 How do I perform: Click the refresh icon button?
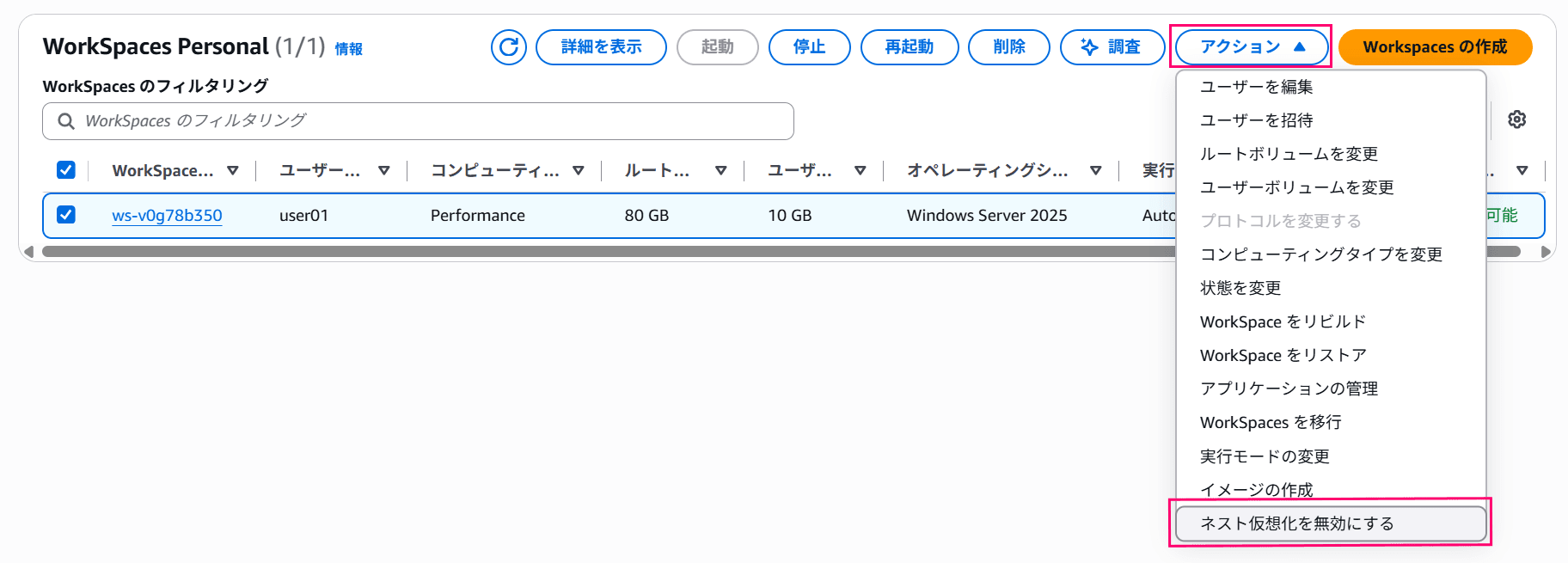(x=509, y=46)
